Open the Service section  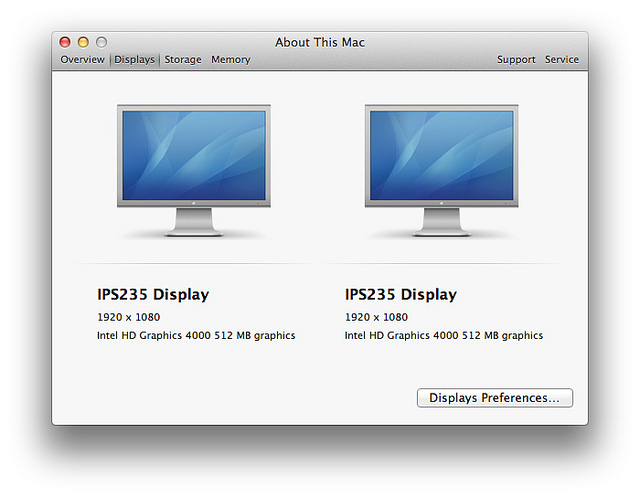[562, 60]
